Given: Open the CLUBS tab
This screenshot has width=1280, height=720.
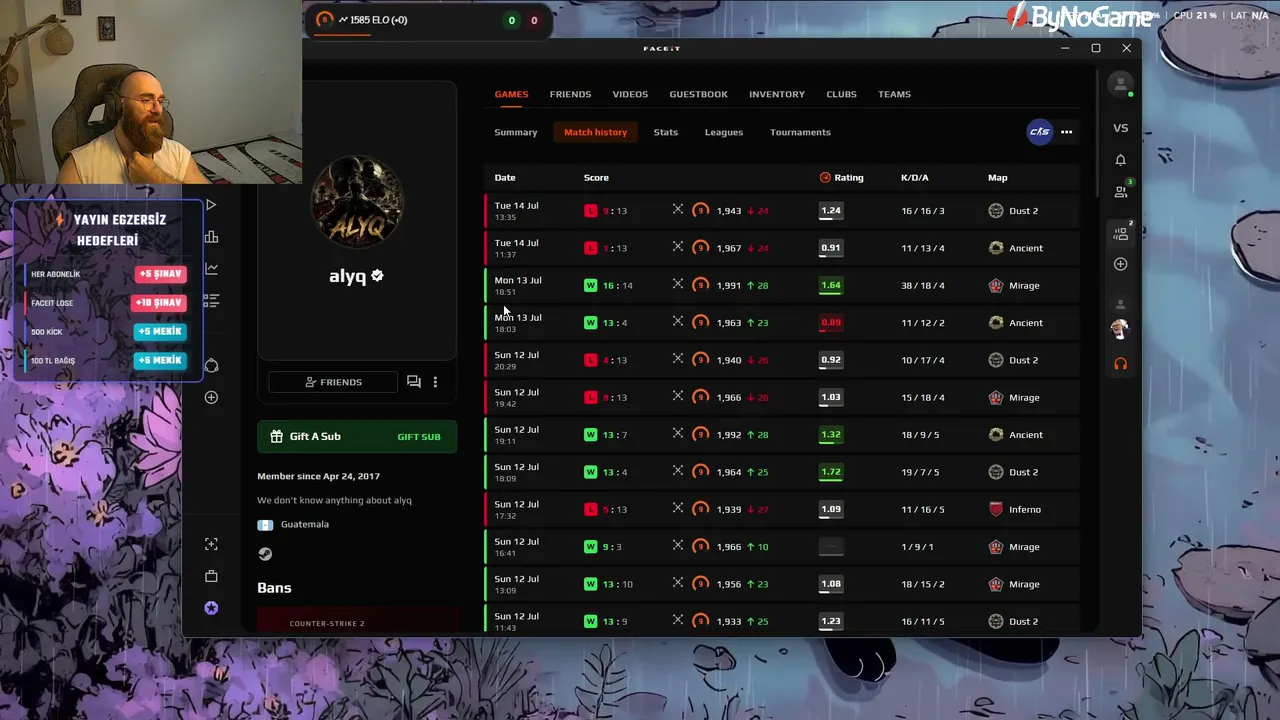Looking at the screenshot, I should click(x=841, y=94).
